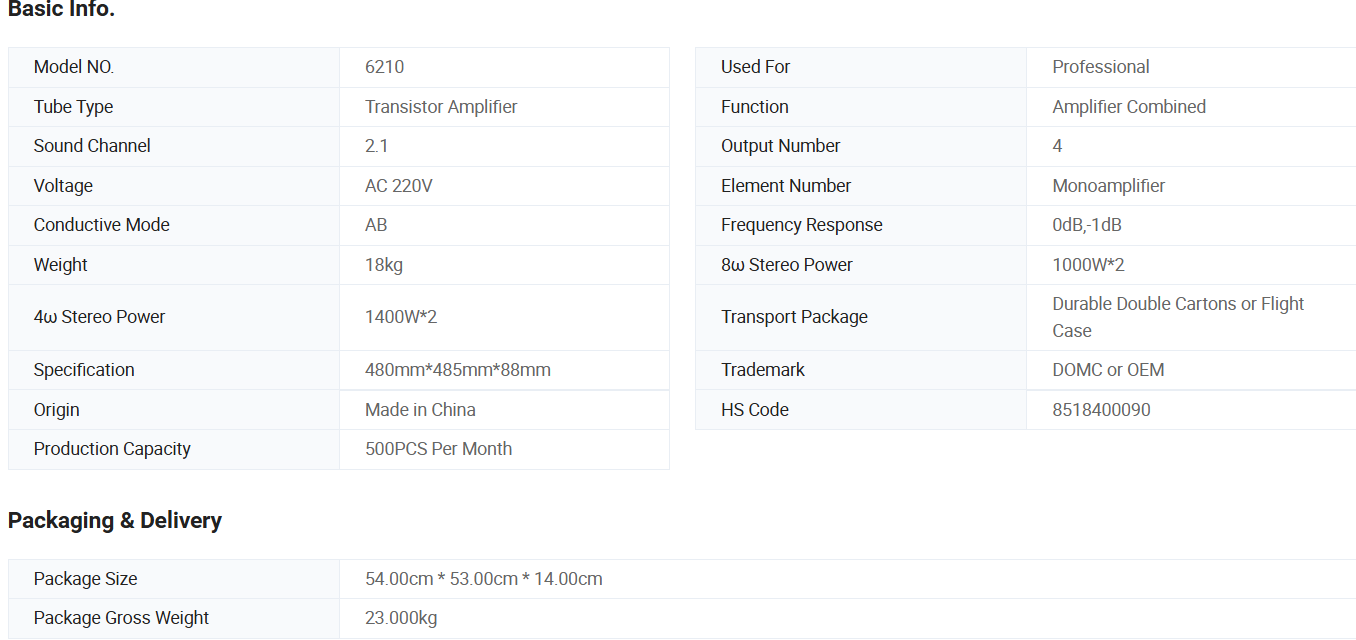Click the Packaging & Delivery heading
Viewport: 1356px width, 640px height.
click(115, 520)
